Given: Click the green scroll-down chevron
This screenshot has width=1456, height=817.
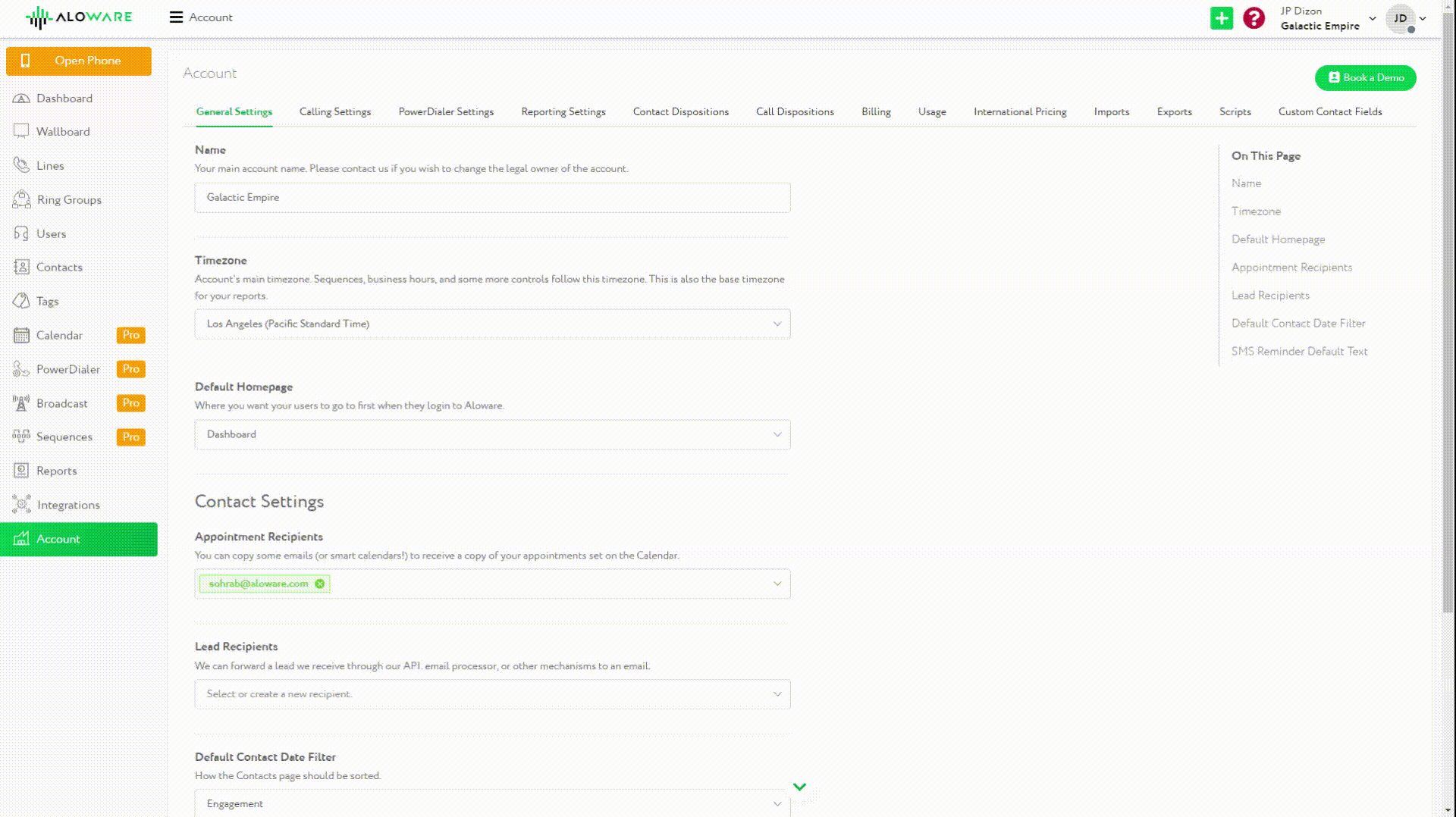Looking at the screenshot, I should (799, 787).
